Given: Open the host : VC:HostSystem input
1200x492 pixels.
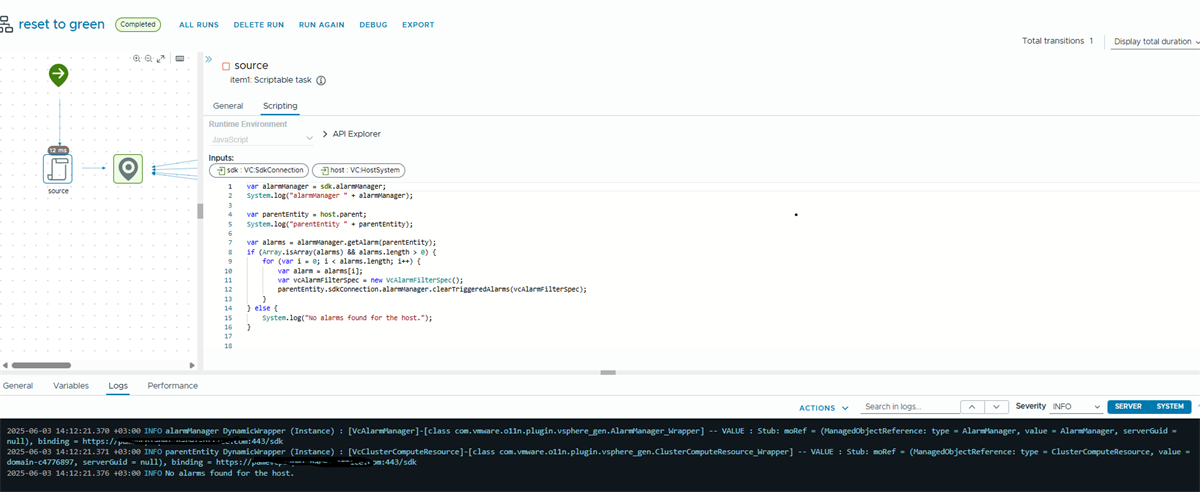Looking at the screenshot, I should pos(358,171).
